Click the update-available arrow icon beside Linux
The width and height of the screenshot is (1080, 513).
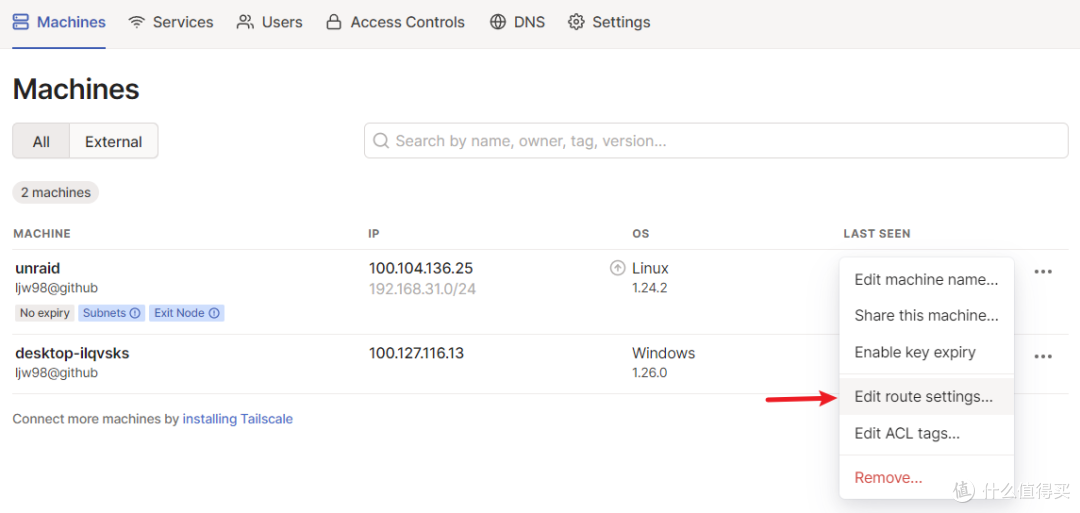618,269
